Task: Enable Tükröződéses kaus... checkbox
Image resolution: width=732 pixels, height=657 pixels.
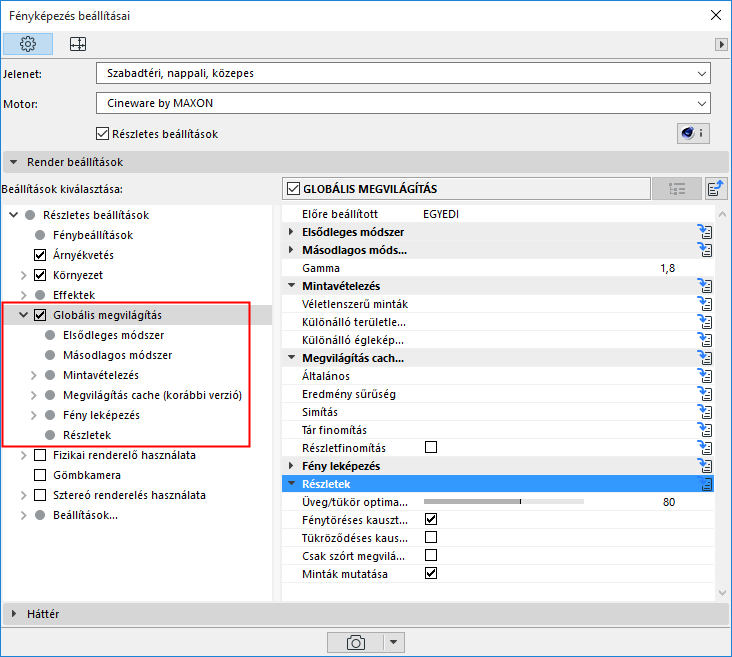Action: point(431,537)
